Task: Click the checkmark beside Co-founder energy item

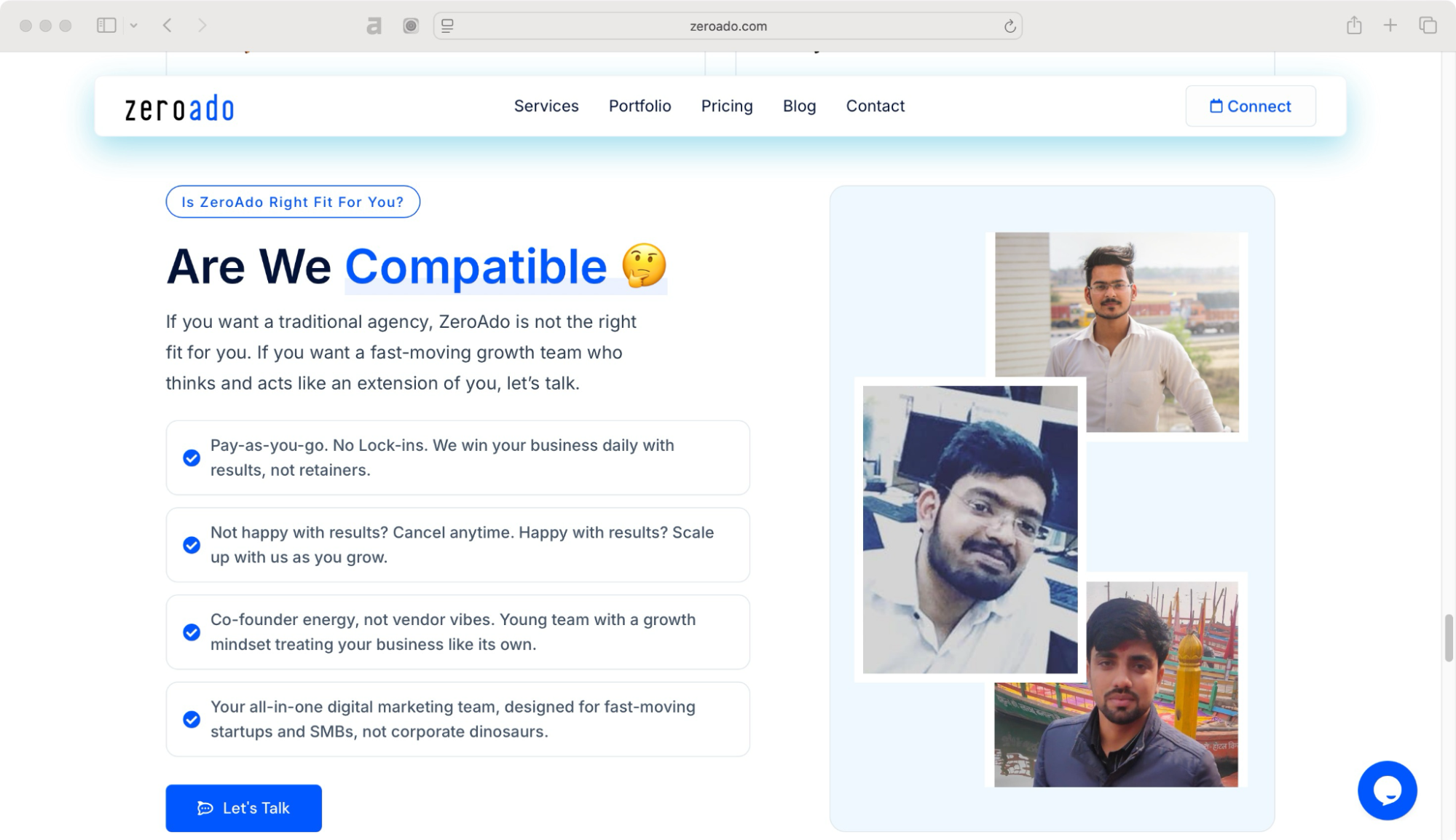Action: (192, 632)
